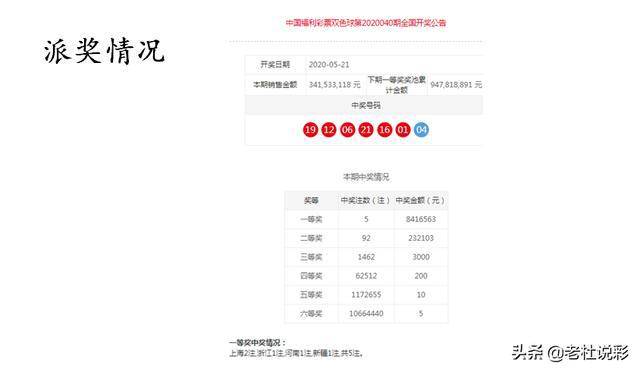Select the 一等奖 row label

point(311,219)
